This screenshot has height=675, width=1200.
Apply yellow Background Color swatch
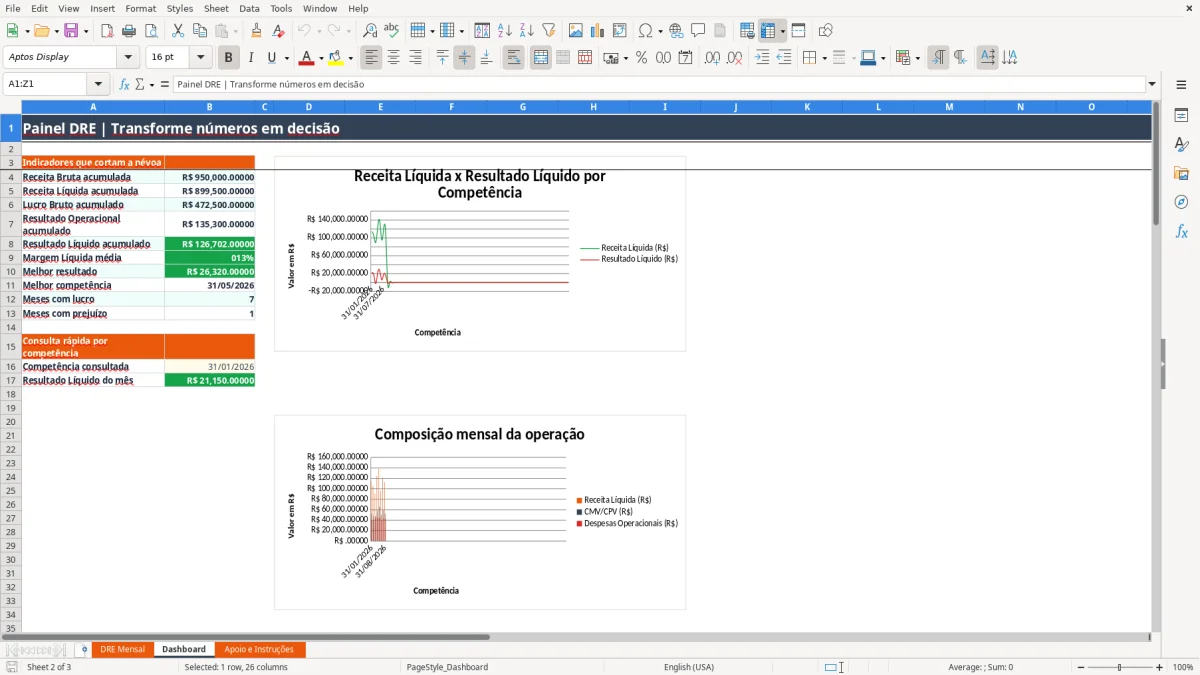click(335, 58)
